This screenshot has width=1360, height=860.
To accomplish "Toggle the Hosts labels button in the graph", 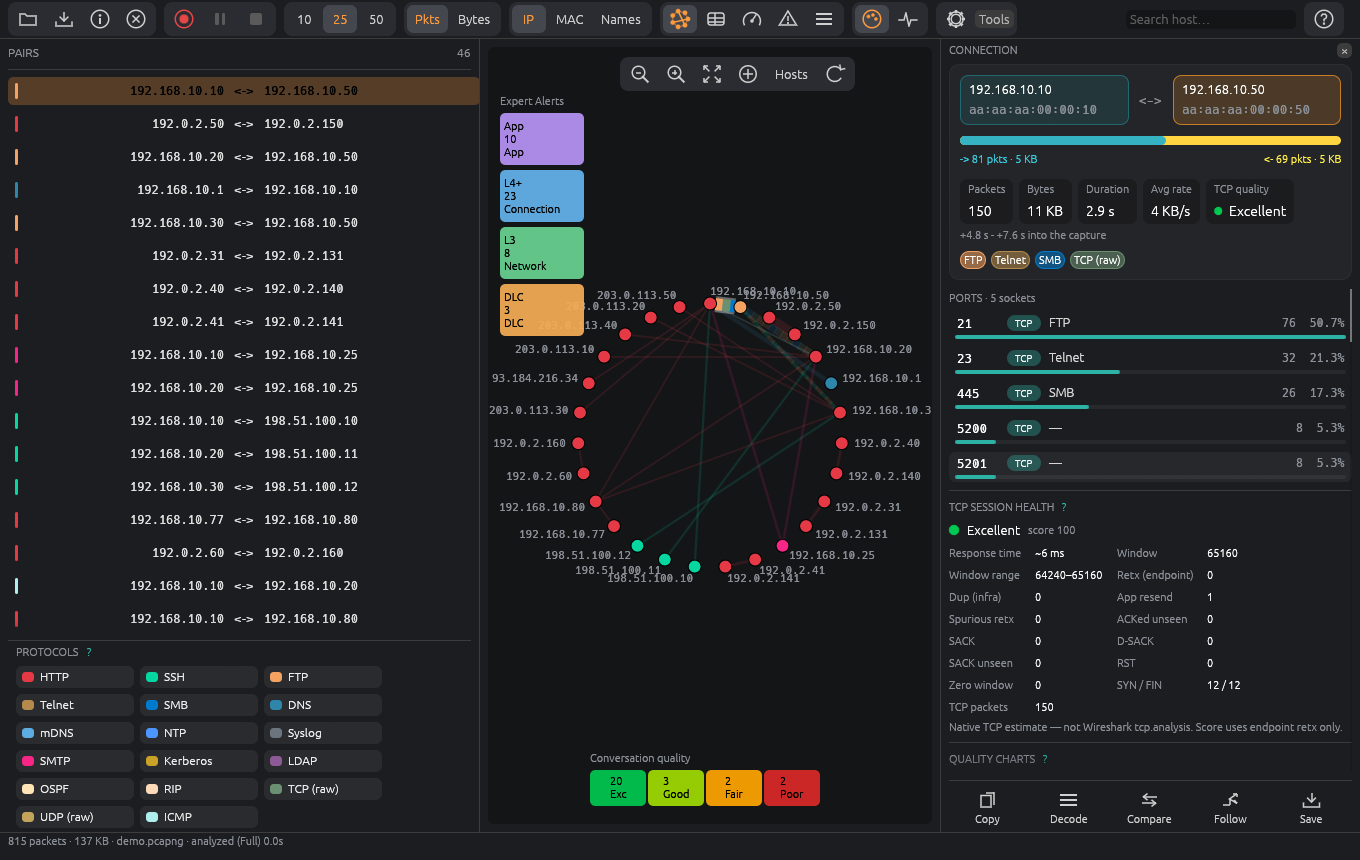I will coord(791,74).
